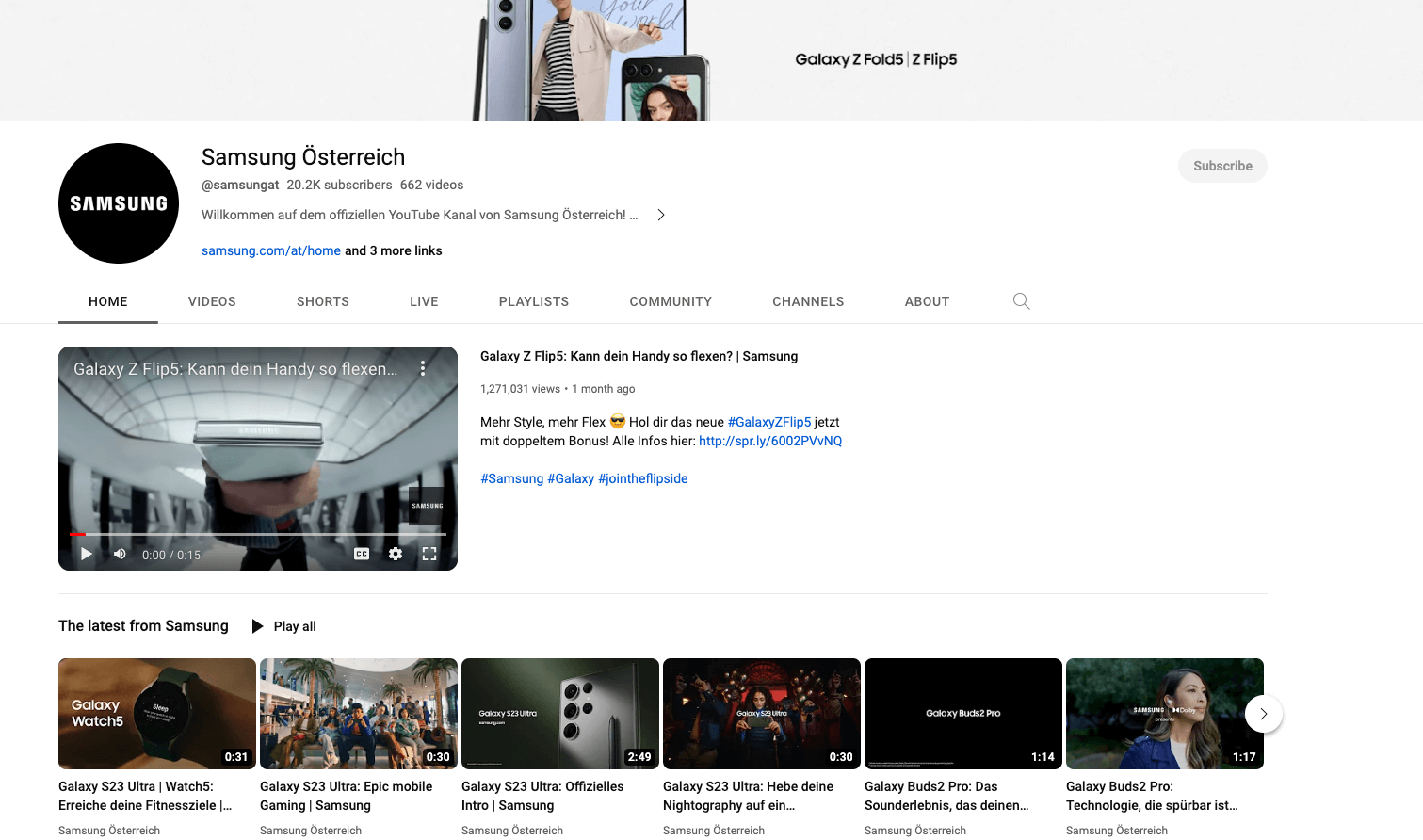This screenshot has width=1423, height=840.
Task: Open the three-dot menu on featured video
Action: click(423, 368)
